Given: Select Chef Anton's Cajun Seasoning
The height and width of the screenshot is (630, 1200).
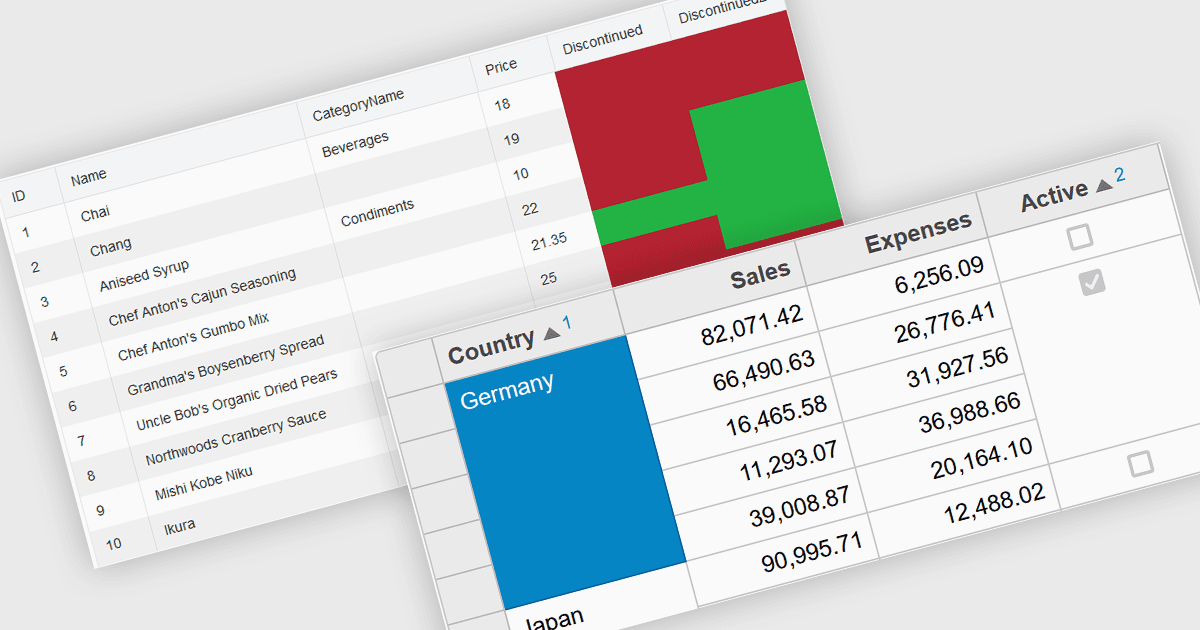Looking at the screenshot, I should pyautogui.click(x=202, y=298).
